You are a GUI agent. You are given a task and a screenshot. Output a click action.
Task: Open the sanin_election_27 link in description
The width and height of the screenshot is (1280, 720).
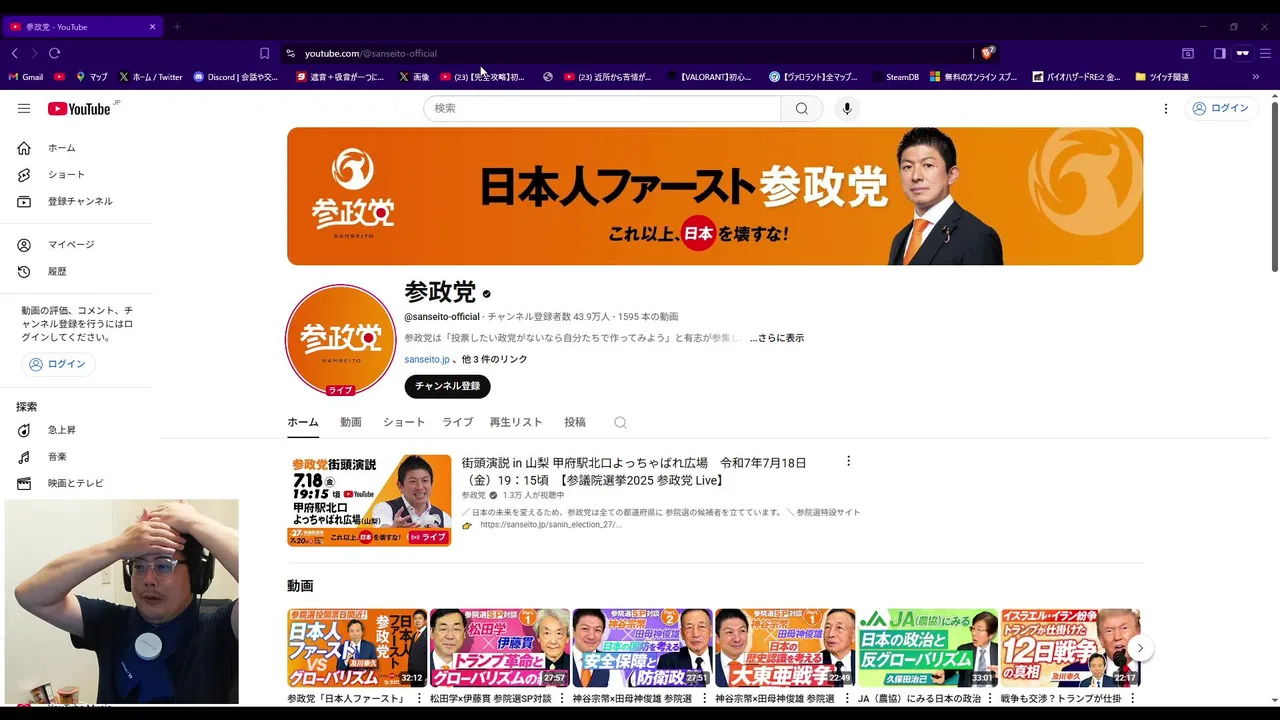pos(550,524)
